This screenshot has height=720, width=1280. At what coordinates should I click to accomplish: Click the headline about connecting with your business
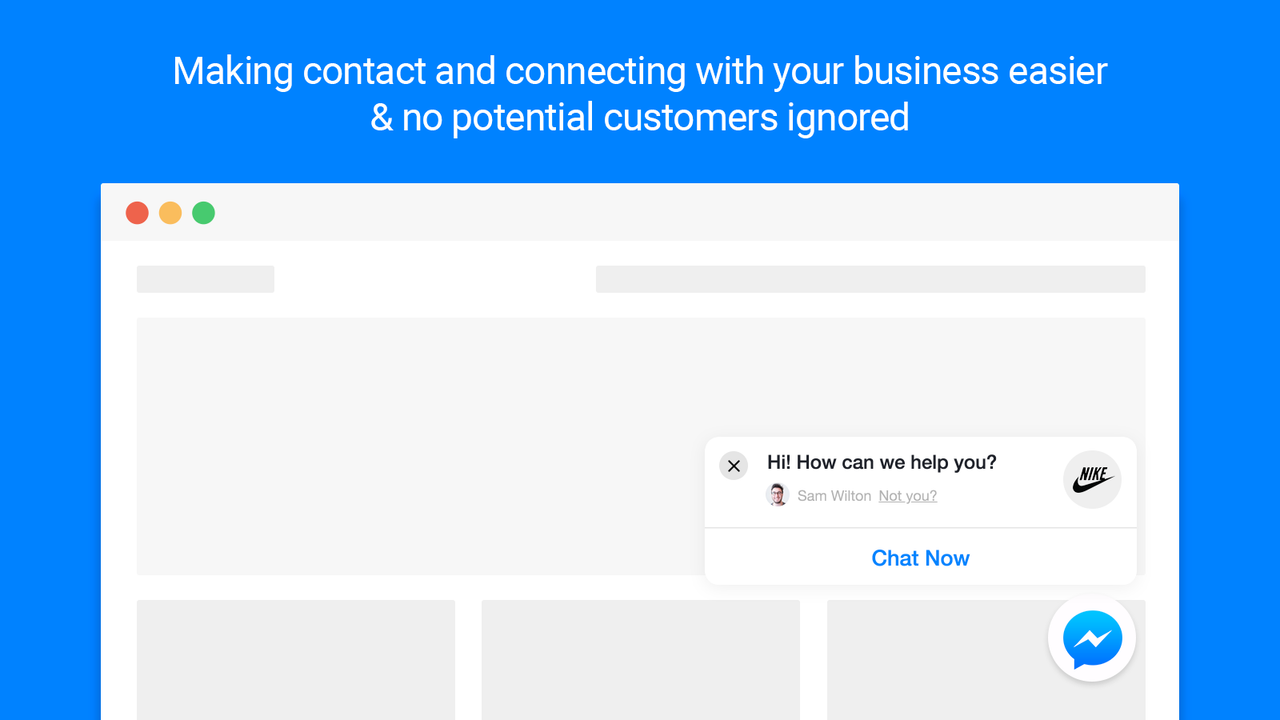(x=640, y=94)
